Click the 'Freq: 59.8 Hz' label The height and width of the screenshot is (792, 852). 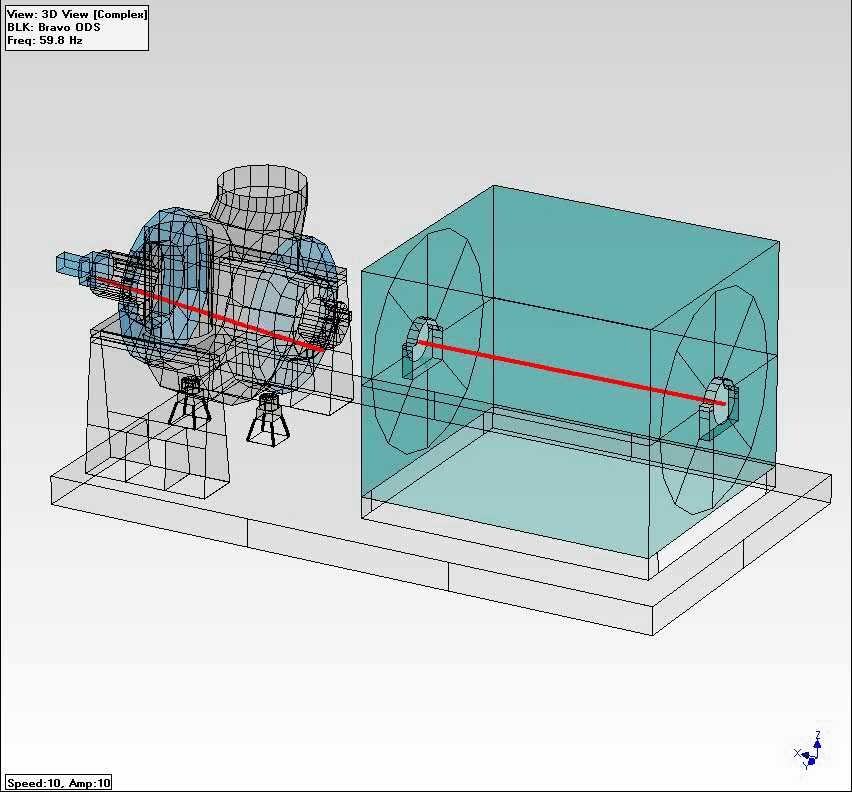45,40
